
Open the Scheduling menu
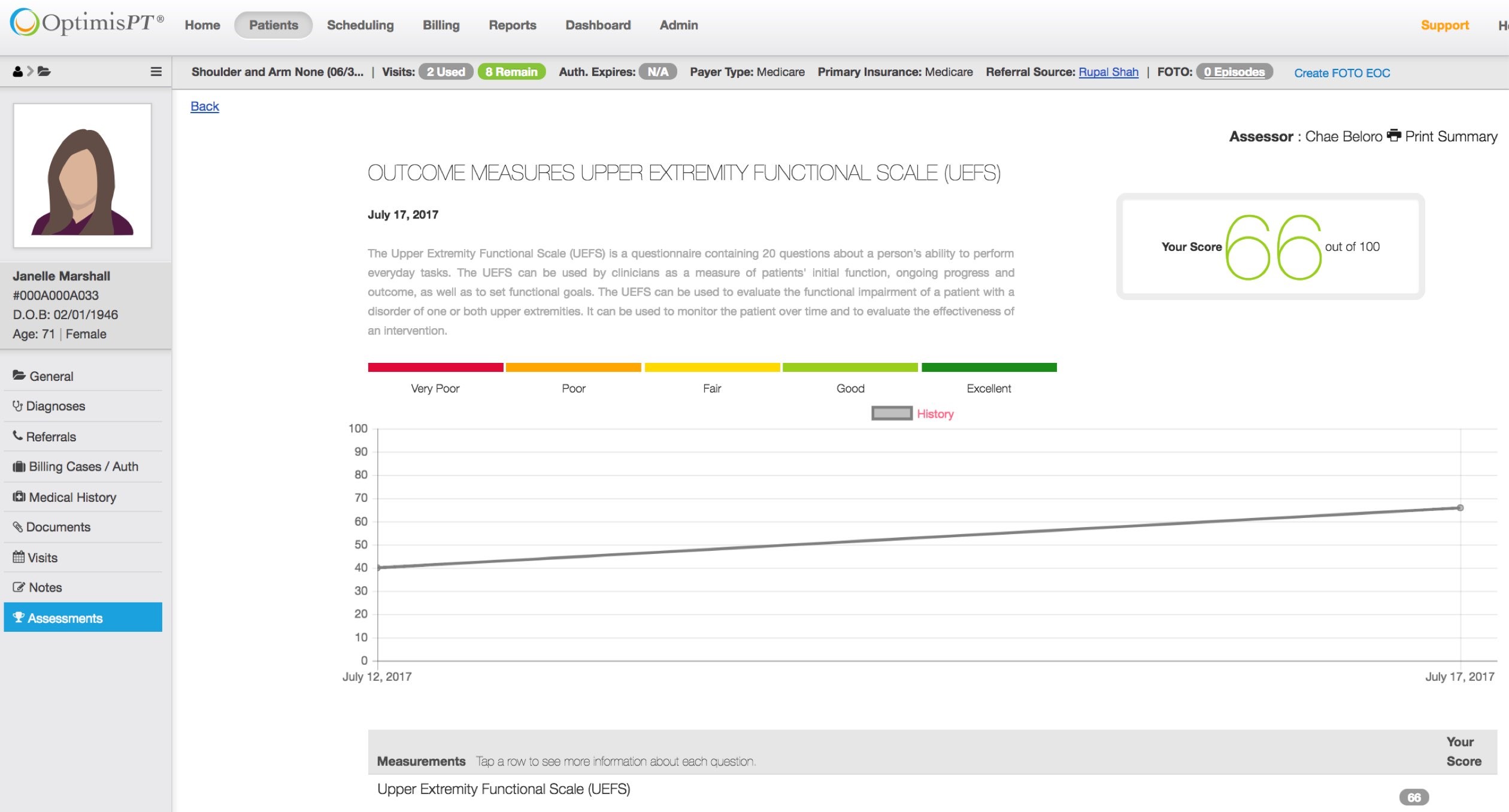click(360, 25)
